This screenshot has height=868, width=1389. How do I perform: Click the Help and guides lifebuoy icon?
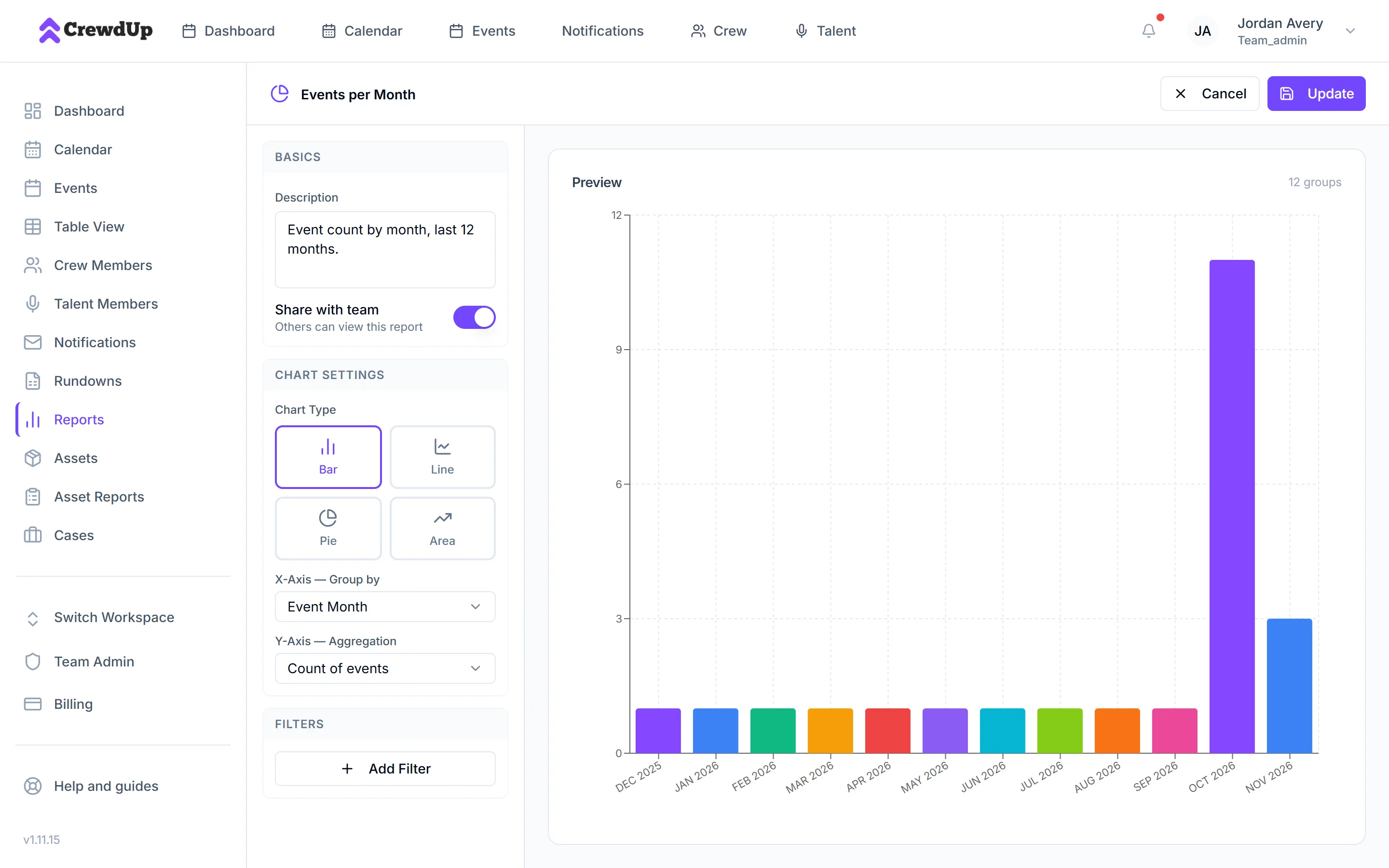click(x=33, y=786)
